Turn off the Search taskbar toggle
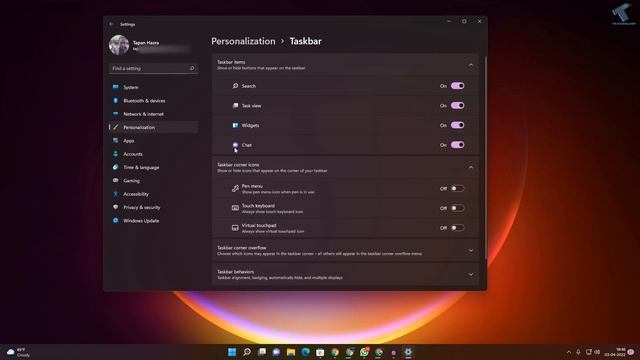Image resolution: width=640 pixels, height=360 pixels. (458, 86)
